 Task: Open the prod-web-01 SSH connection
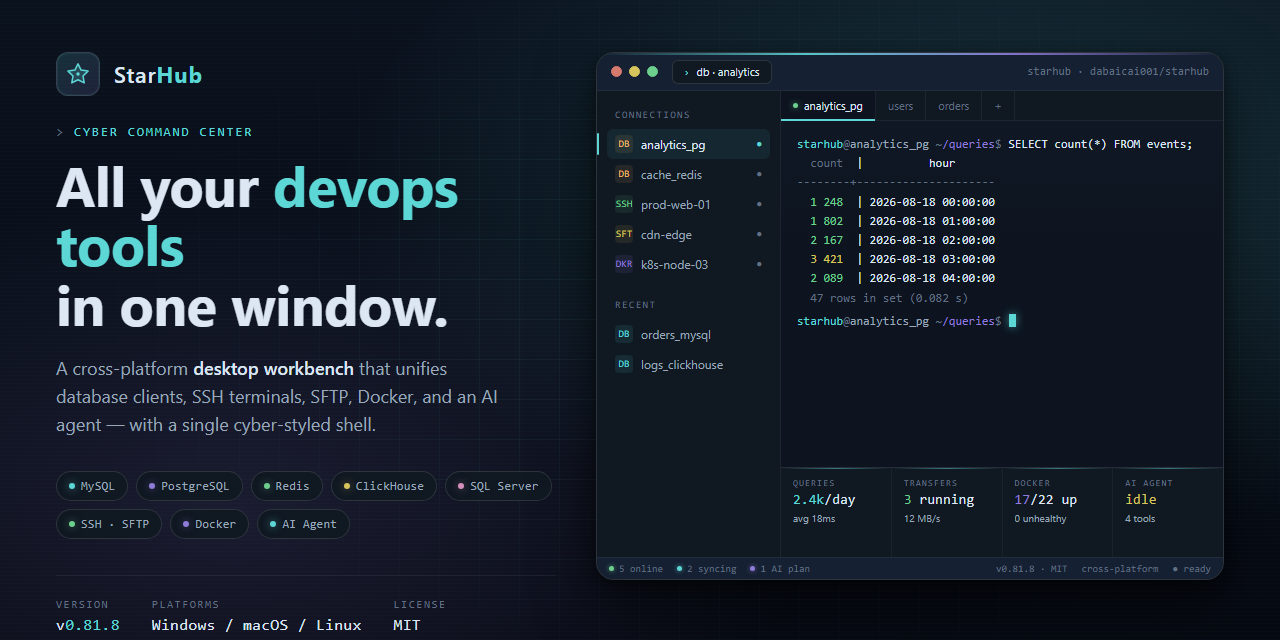tap(688, 205)
